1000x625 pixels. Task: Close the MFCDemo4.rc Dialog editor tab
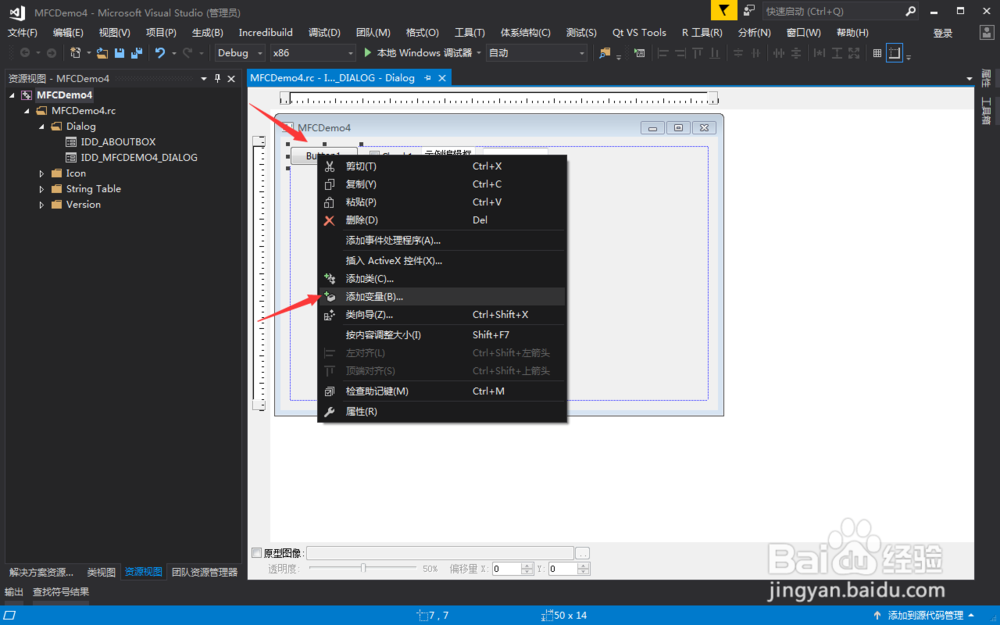click(442, 78)
